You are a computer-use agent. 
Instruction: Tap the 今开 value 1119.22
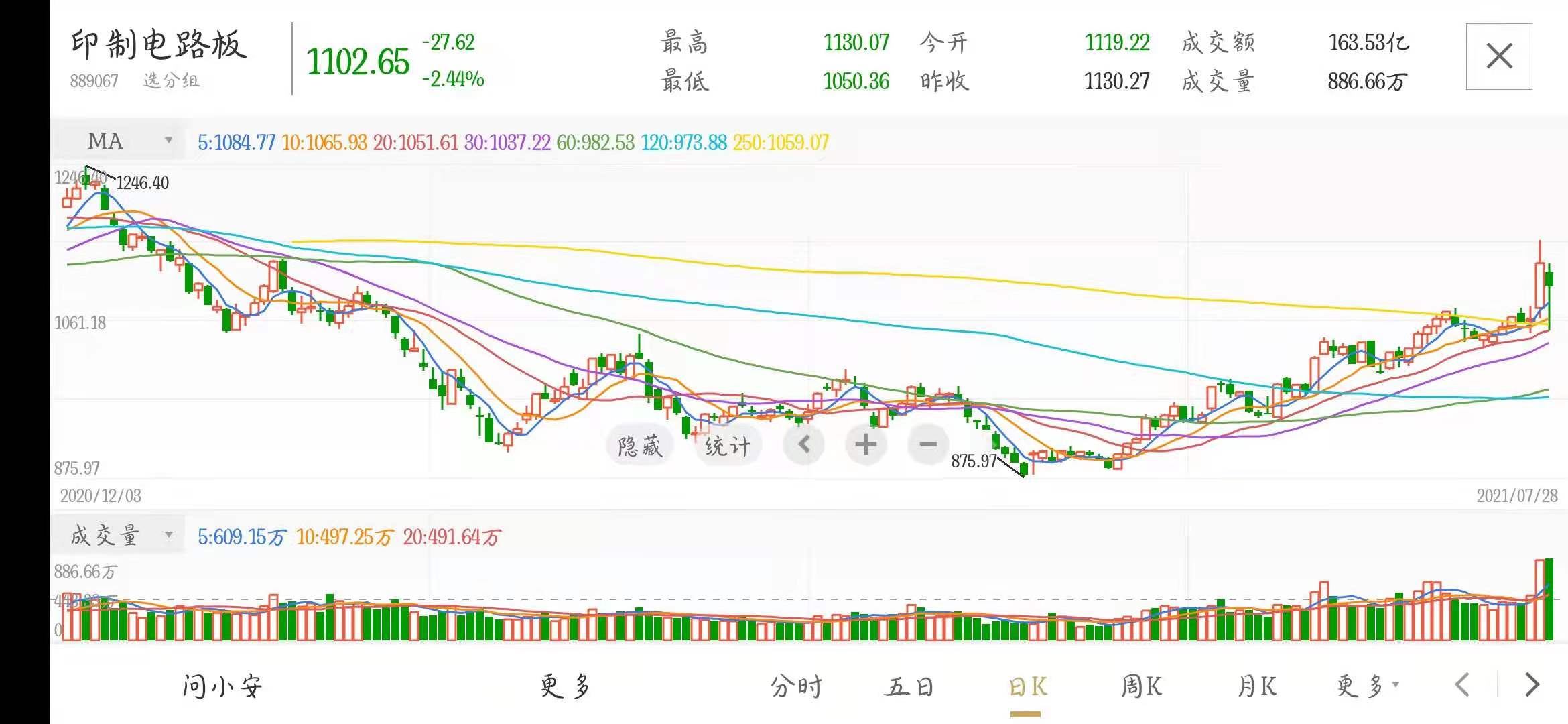pos(1117,42)
